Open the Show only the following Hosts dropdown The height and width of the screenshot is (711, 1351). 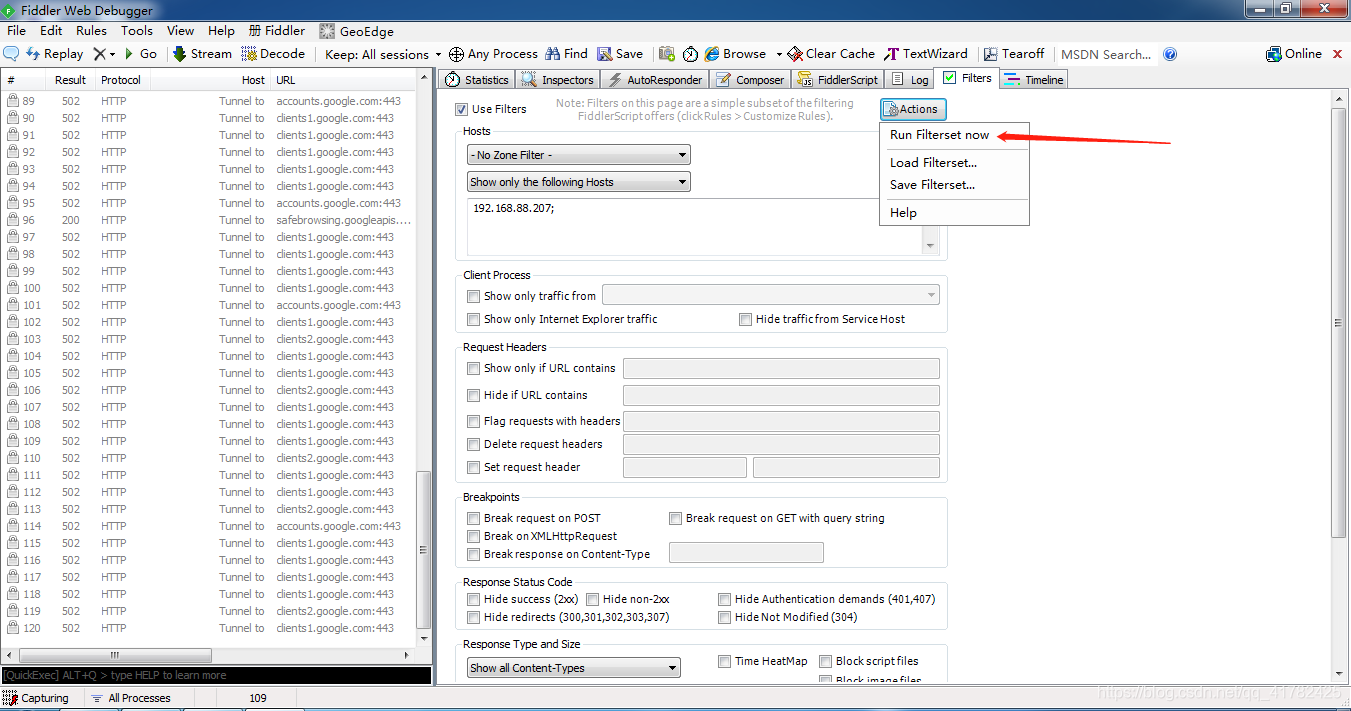click(x=579, y=182)
